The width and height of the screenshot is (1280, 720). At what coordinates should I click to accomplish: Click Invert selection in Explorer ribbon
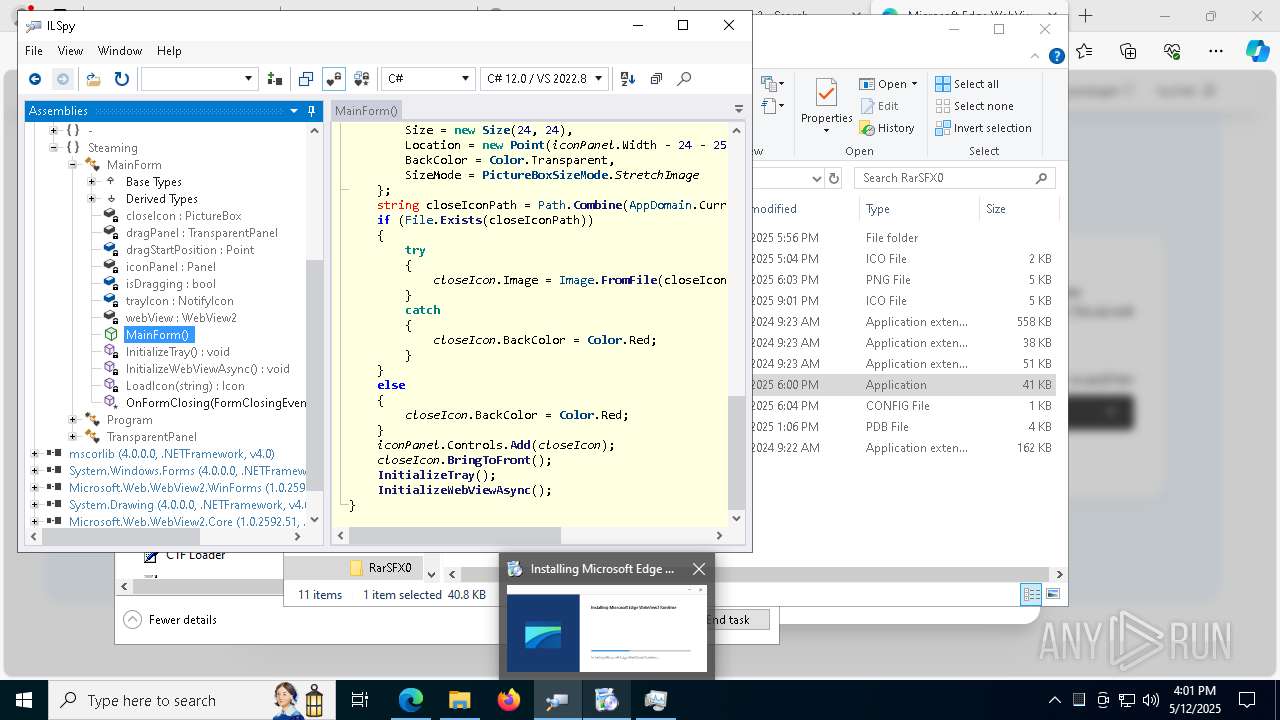(983, 128)
